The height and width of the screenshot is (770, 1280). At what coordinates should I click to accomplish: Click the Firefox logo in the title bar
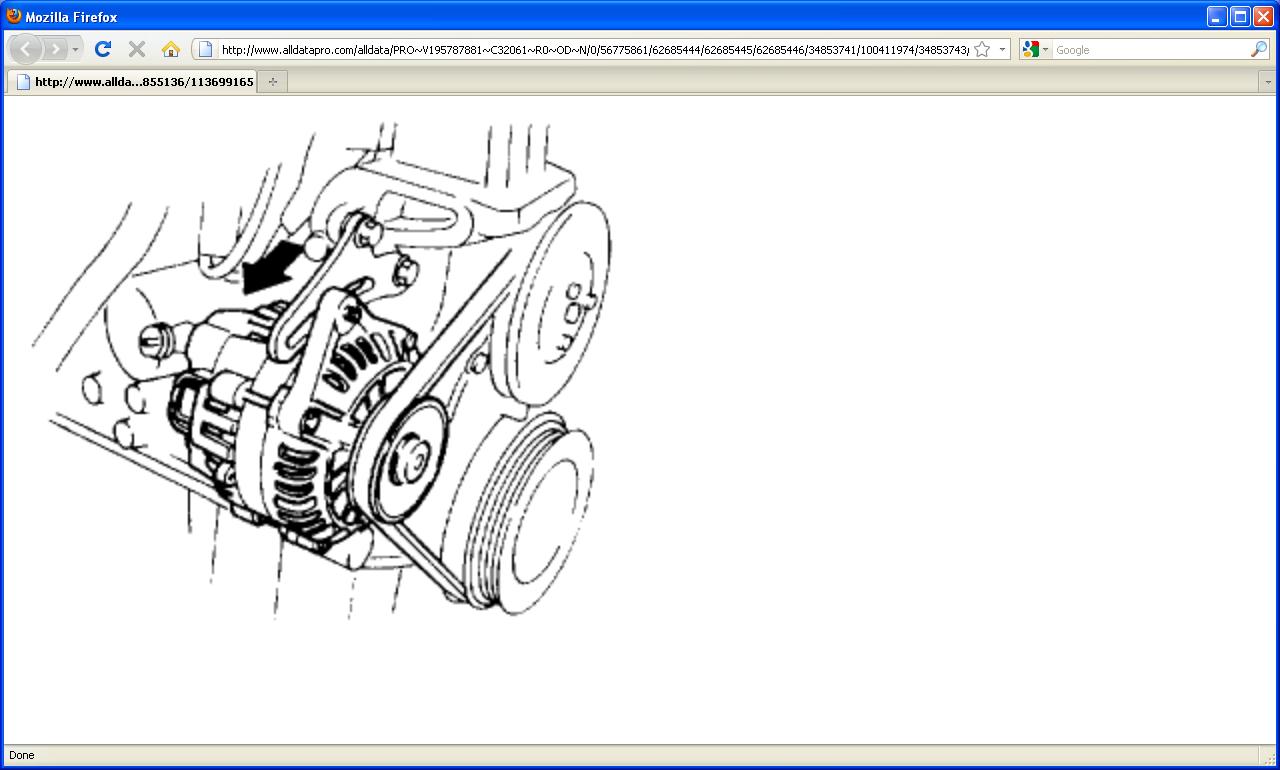pos(14,16)
